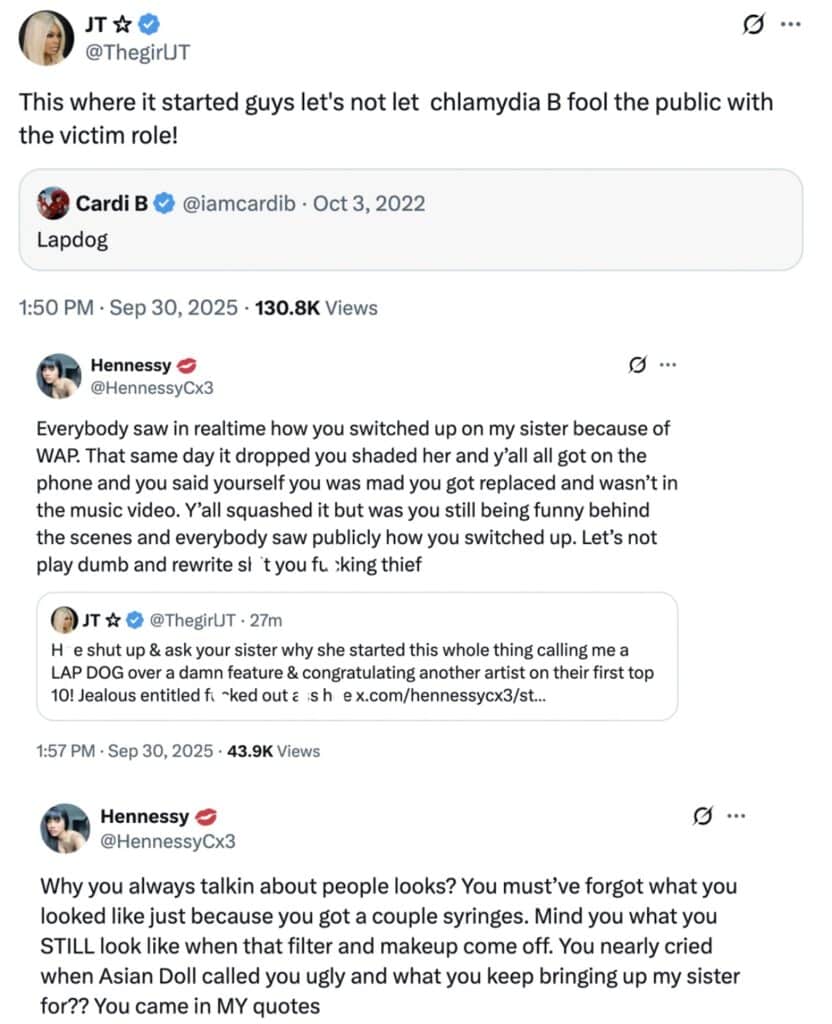832x1024 pixels.
Task: Open more options on Hennessy's syringes tweet
Action: (737, 816)
